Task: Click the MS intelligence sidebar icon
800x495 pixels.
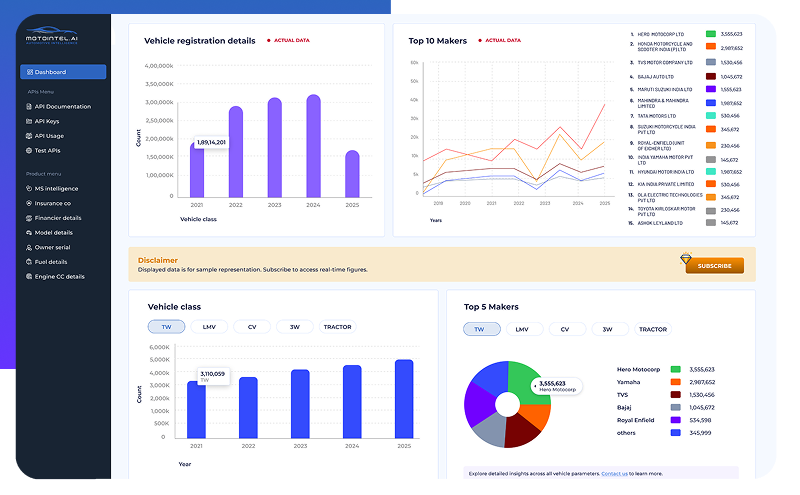Action: pos(29,188)
